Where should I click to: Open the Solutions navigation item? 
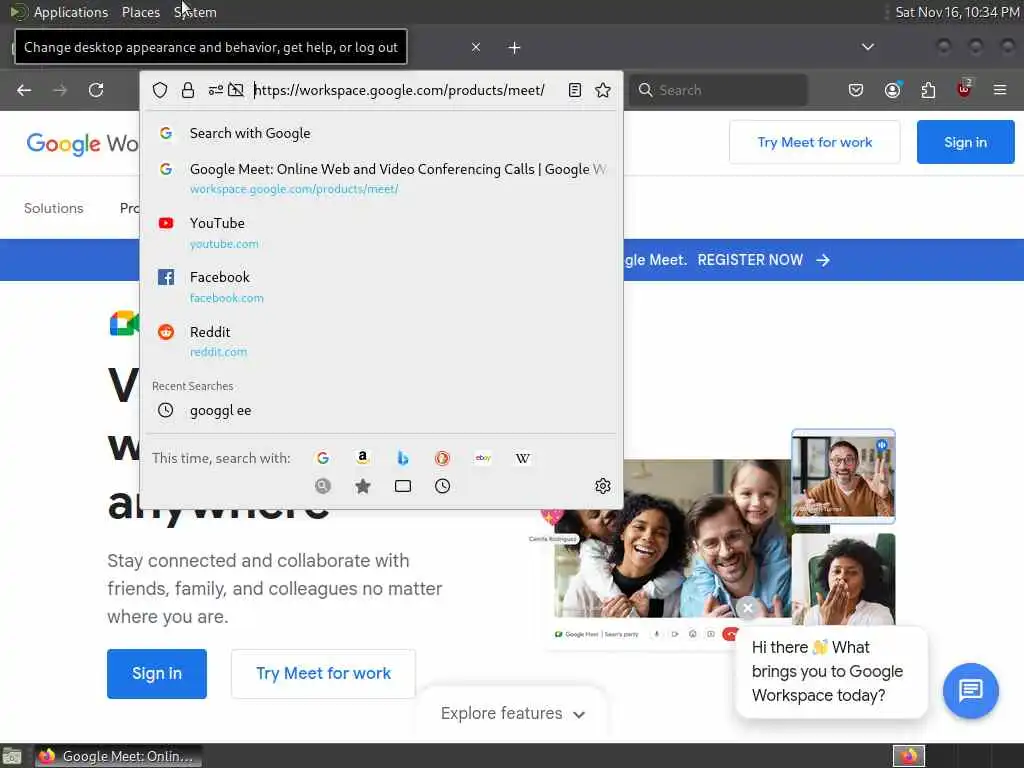coord(54,208)
